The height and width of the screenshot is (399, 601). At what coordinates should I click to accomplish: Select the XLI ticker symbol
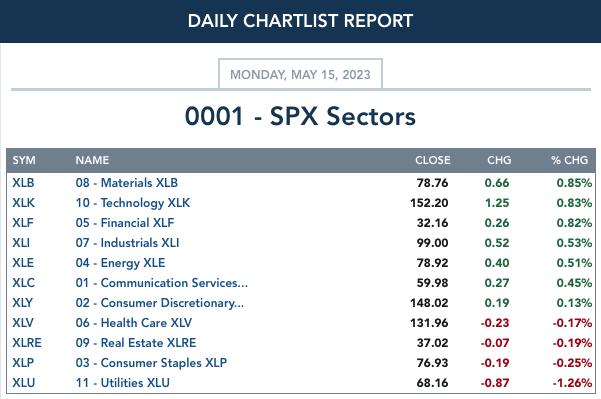21,243
